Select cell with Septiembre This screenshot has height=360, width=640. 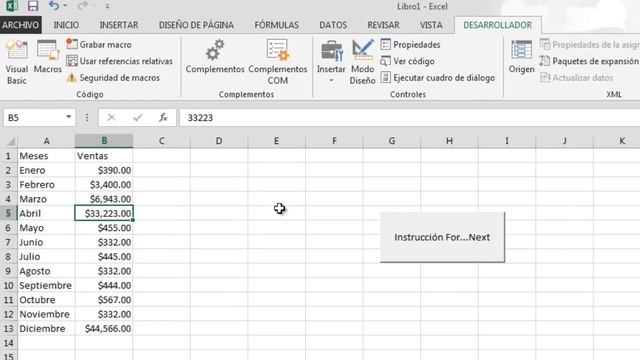coord(46,285)
